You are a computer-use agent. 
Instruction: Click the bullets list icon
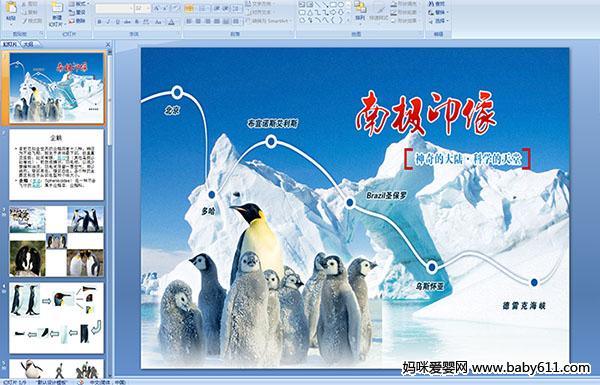coord(189,8)
